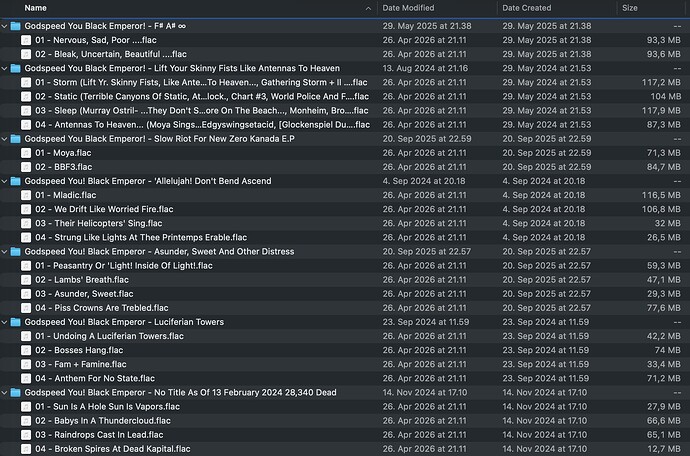Viewport: 690px width, 456px height.
Task: Select file name 02 - Bosses Hang.flac
Action: coord(79,350)
